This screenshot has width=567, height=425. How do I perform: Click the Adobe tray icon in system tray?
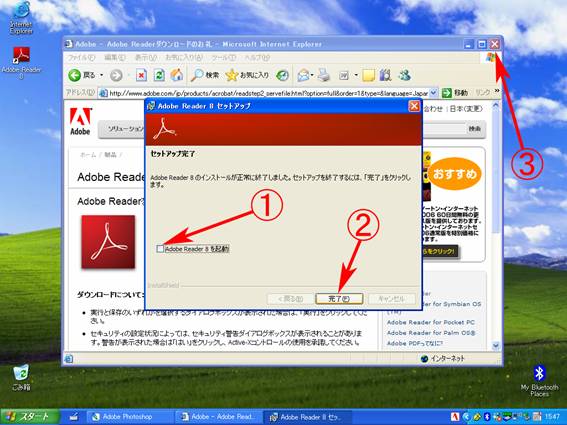point(455,417)
